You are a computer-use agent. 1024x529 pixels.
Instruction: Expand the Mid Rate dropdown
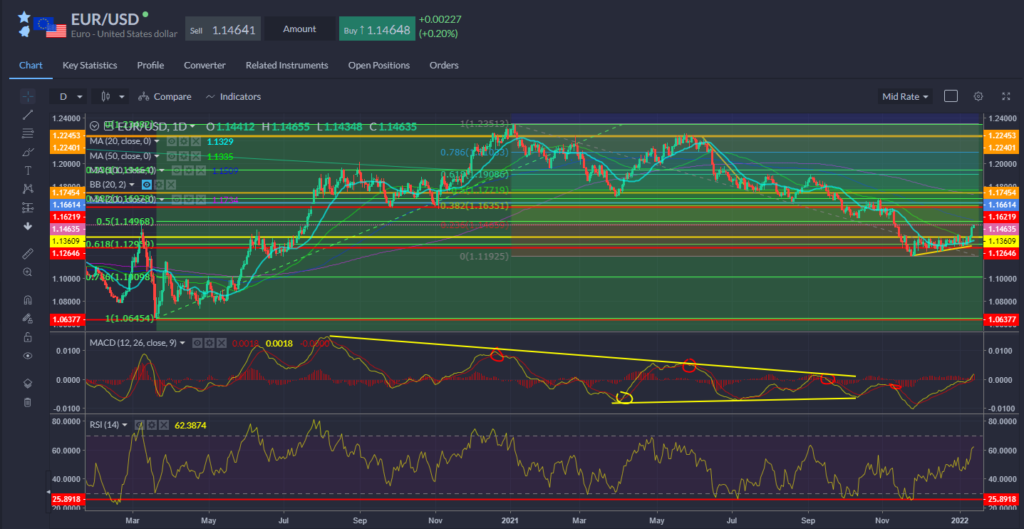pyautogui.click(x=905, y=96)
